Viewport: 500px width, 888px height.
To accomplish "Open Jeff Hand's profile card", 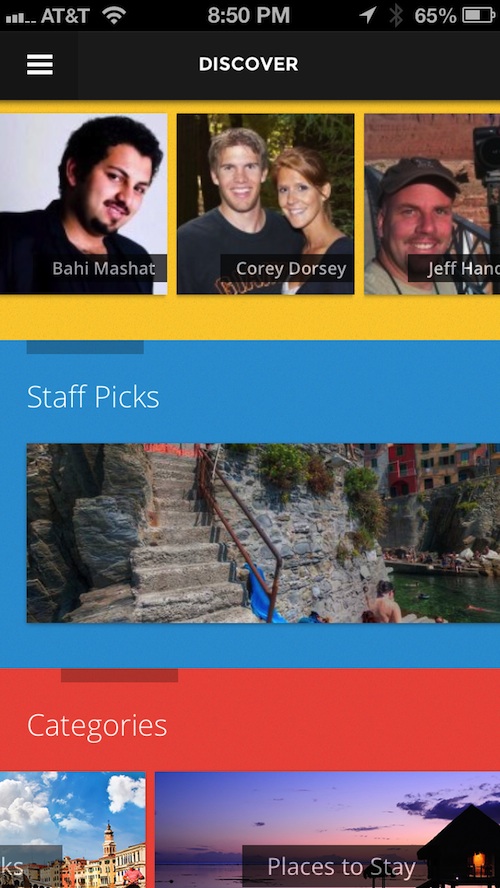I will point(432,204).
